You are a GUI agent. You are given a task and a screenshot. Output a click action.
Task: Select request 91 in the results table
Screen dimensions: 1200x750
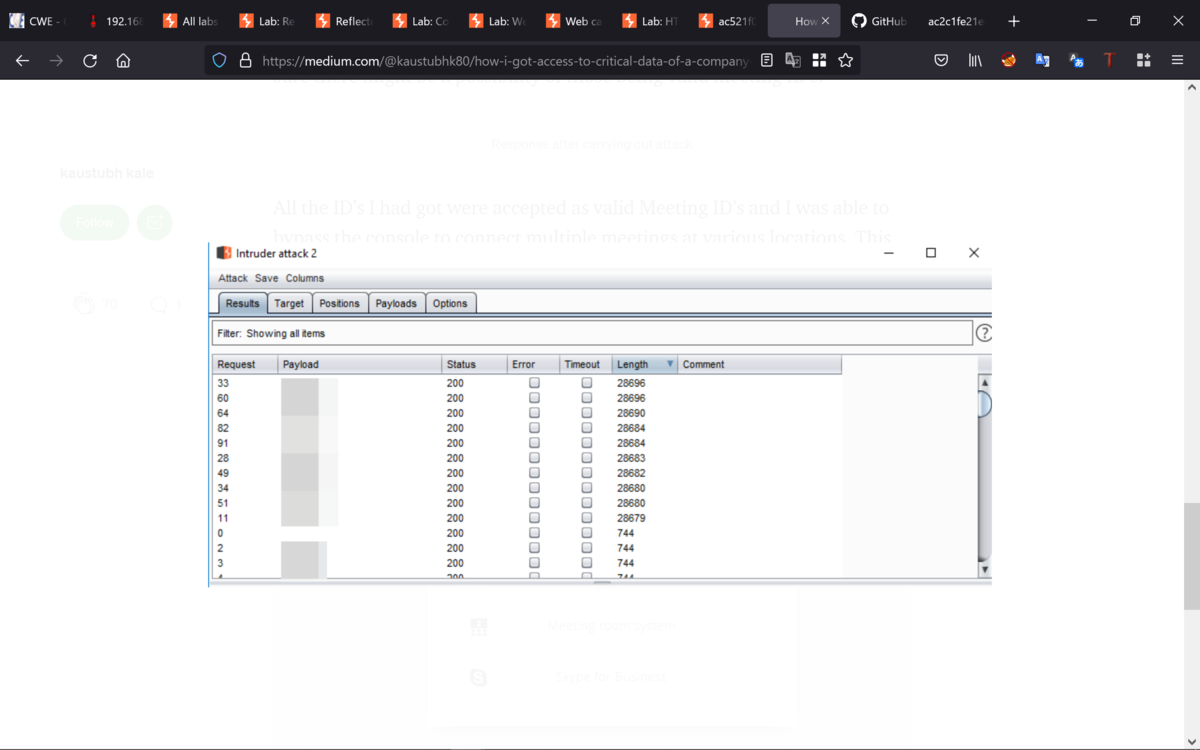[x=527, y=443]
